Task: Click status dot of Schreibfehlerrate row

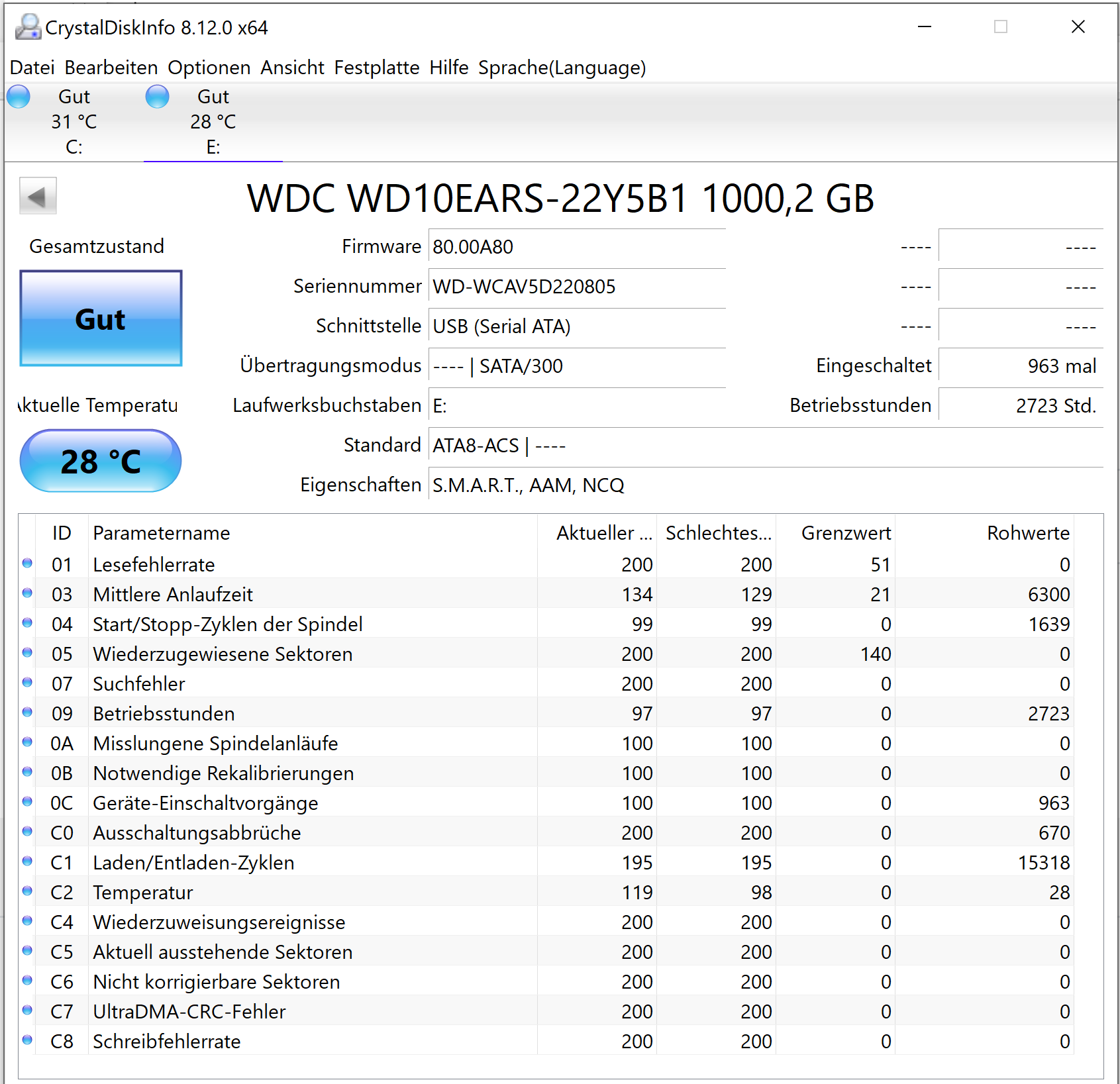Action: tap(27, 1040)
